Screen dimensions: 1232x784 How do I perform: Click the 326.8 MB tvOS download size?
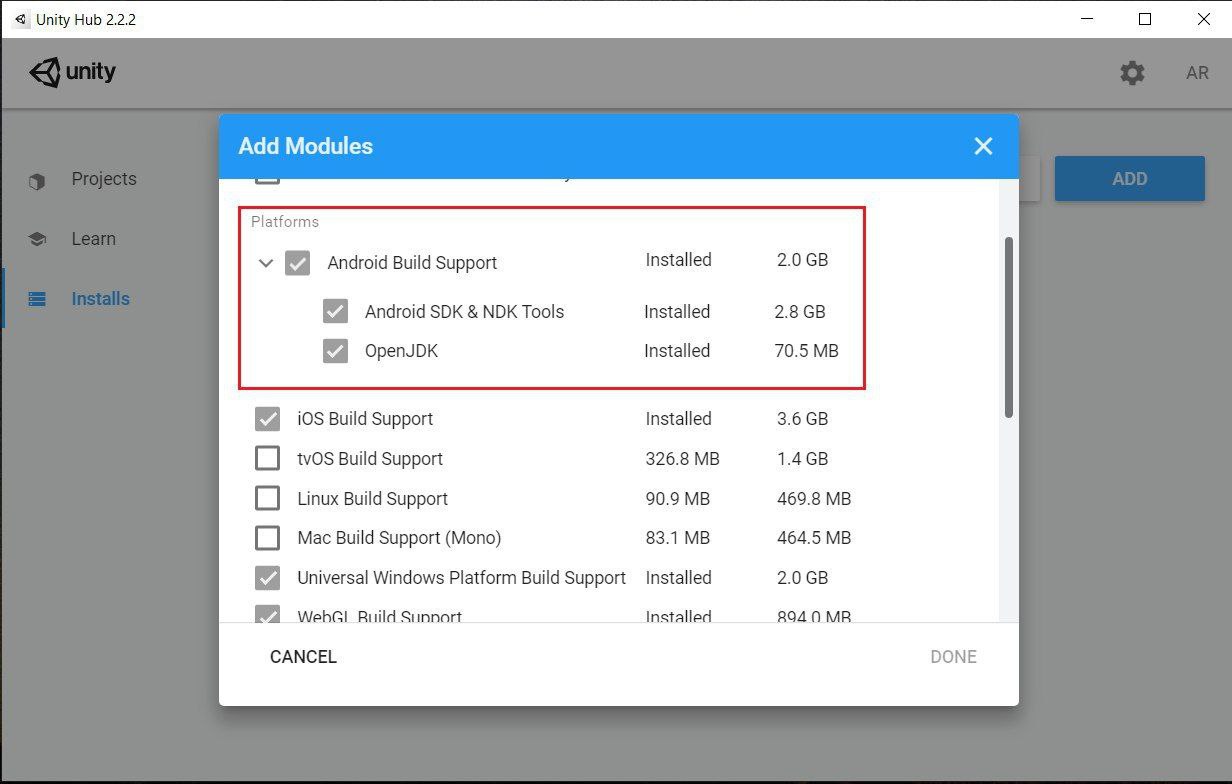(682, 459)
